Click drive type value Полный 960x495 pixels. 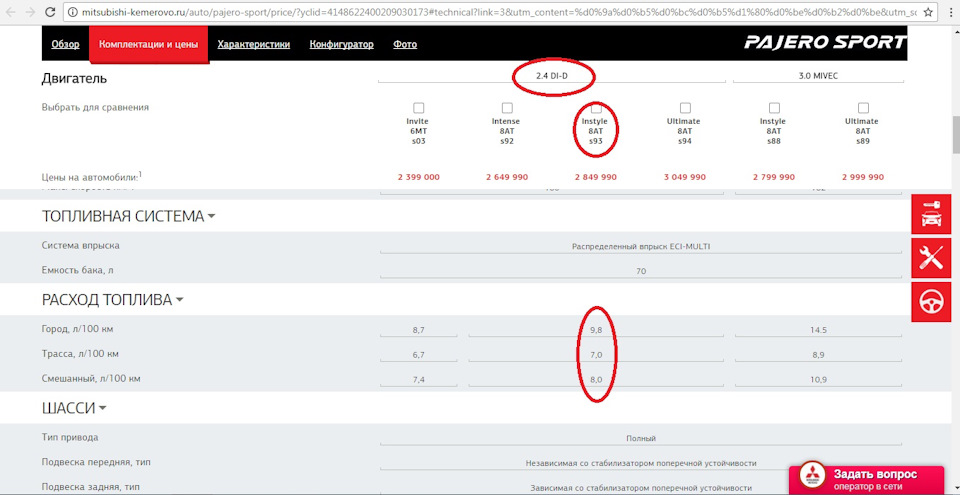(x=641, y=439)
